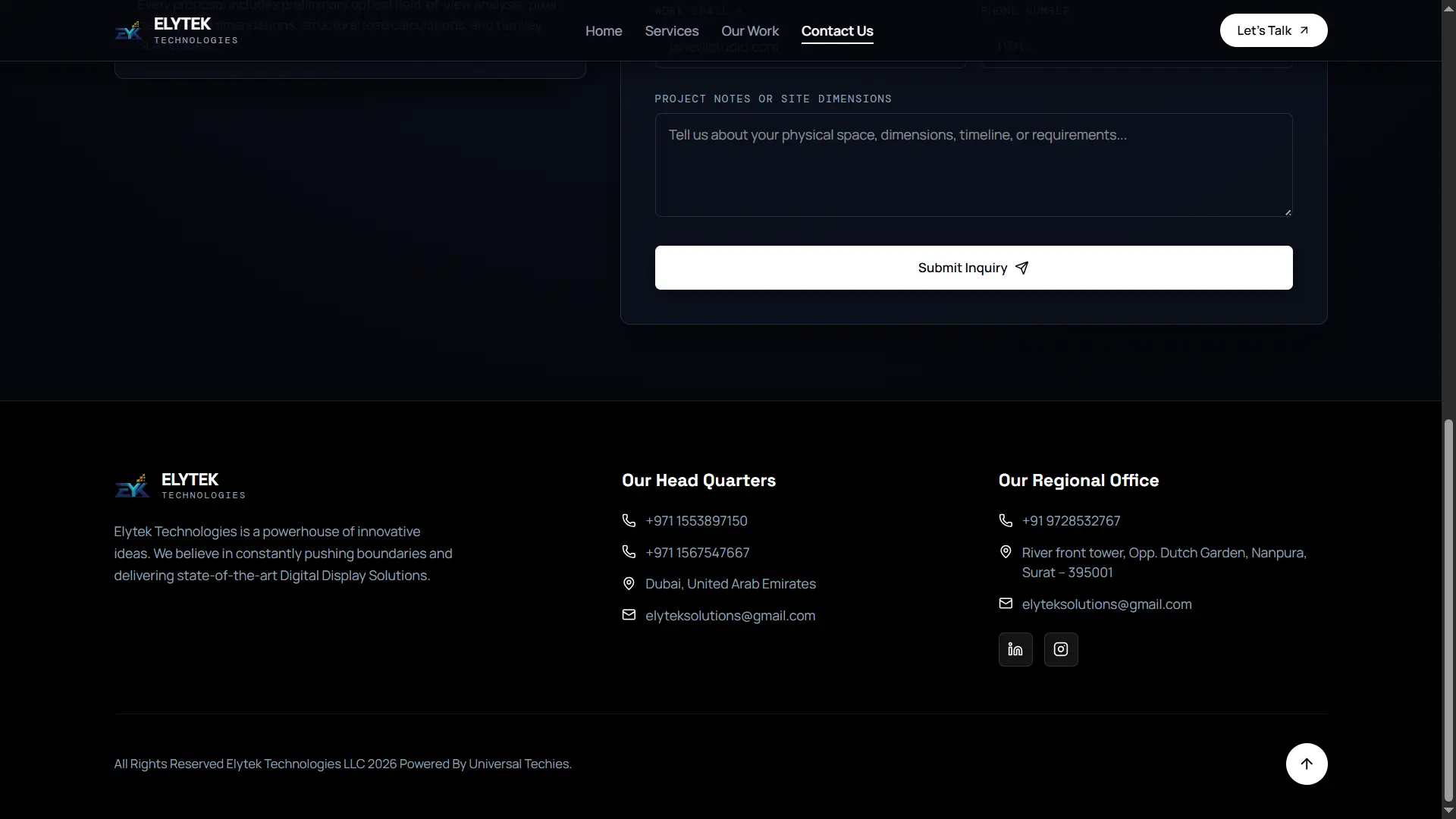1456x819 pixels.
Task: Click the location pin beside Dubai
Action: tap(629, 584)
